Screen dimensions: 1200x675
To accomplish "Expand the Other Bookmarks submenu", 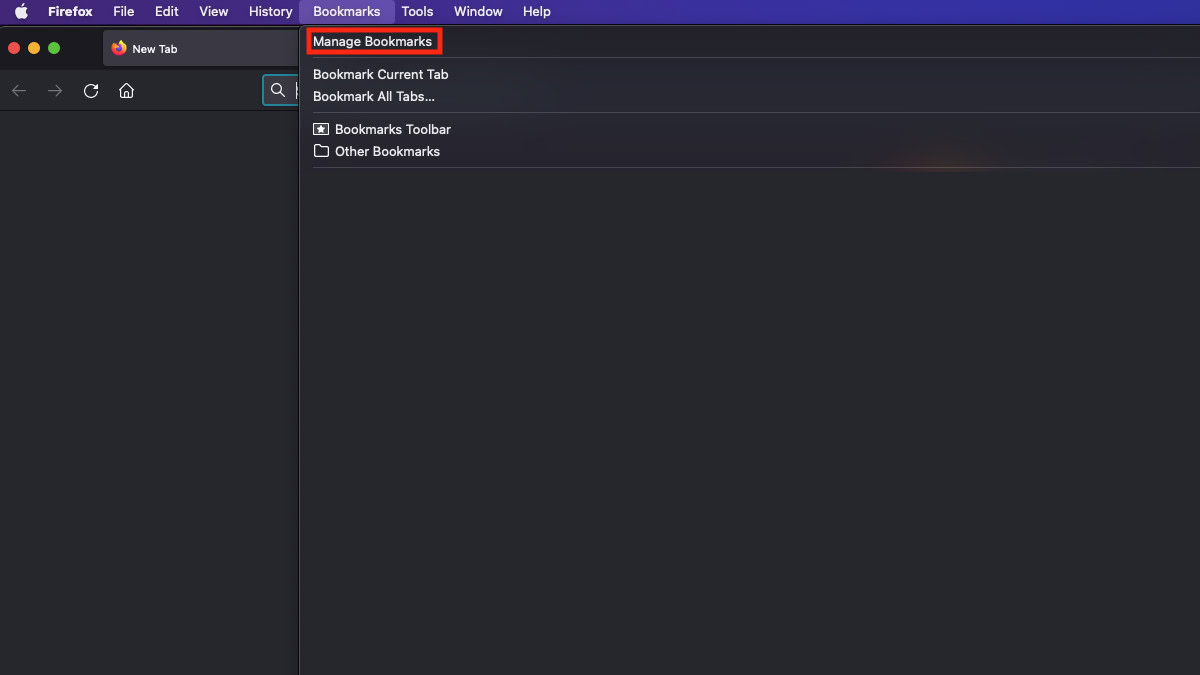I will [x=387, y=151].
